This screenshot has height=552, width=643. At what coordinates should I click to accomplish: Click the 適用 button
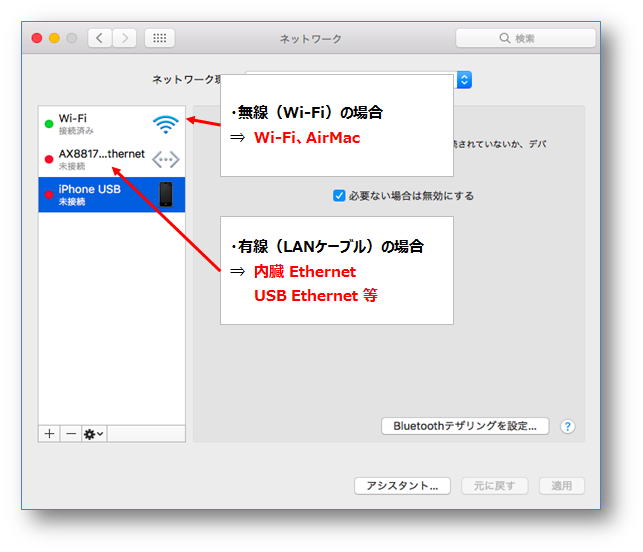(561, 486)
